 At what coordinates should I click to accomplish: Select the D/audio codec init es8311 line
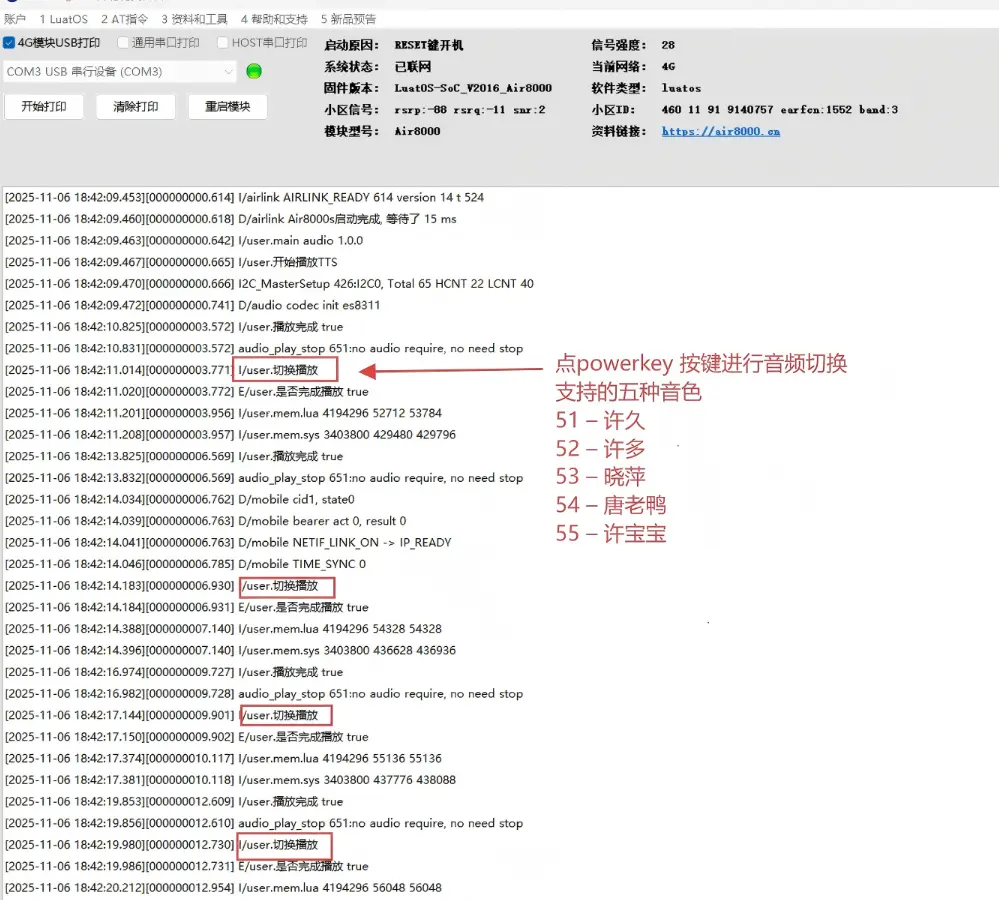coord(192,305)
